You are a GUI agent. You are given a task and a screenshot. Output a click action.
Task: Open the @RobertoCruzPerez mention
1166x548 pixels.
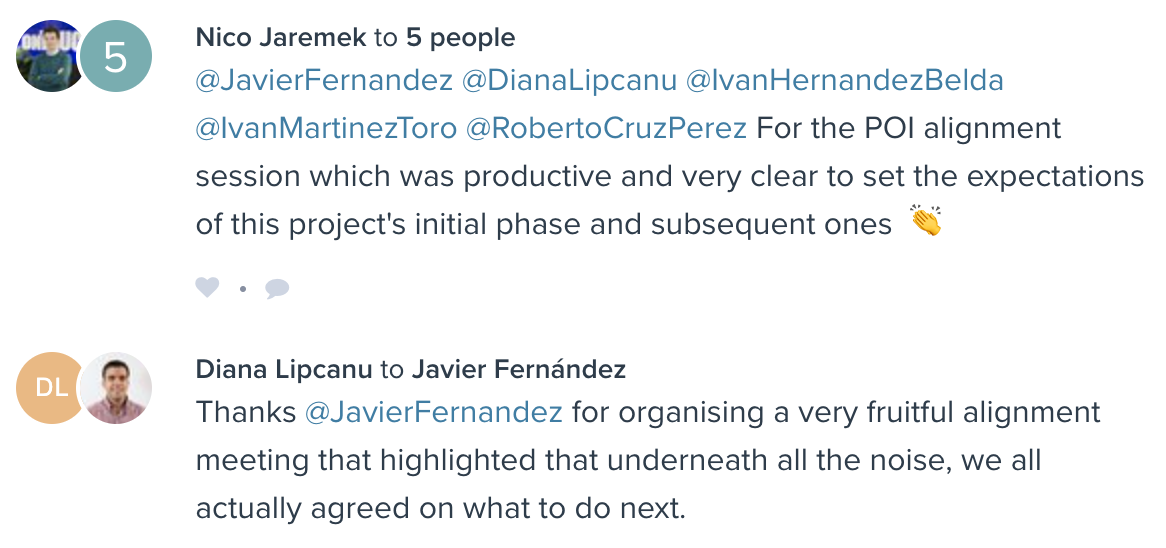[606, 128]
